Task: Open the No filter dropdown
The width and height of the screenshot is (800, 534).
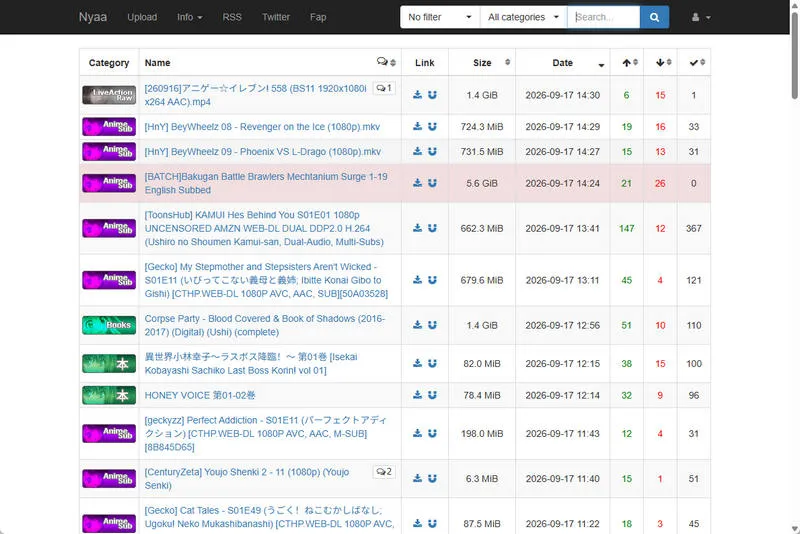Action: pos(440,17)
